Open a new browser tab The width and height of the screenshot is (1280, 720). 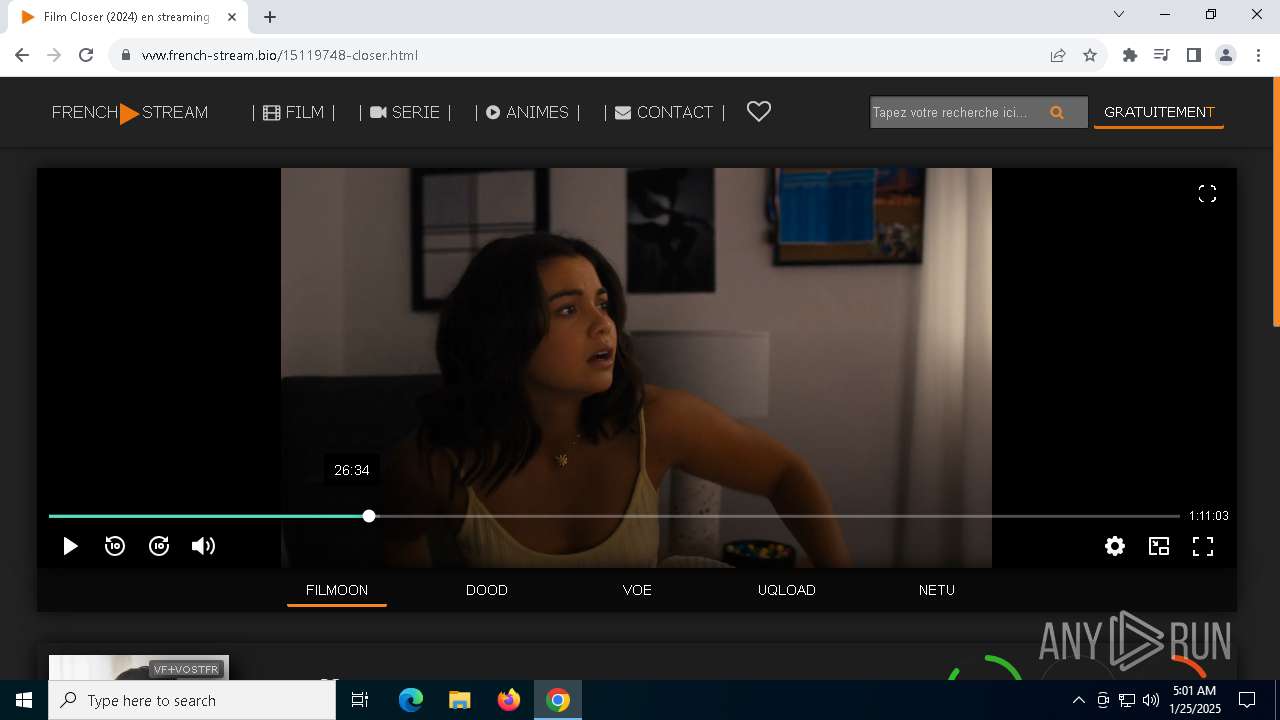[270, 17]
